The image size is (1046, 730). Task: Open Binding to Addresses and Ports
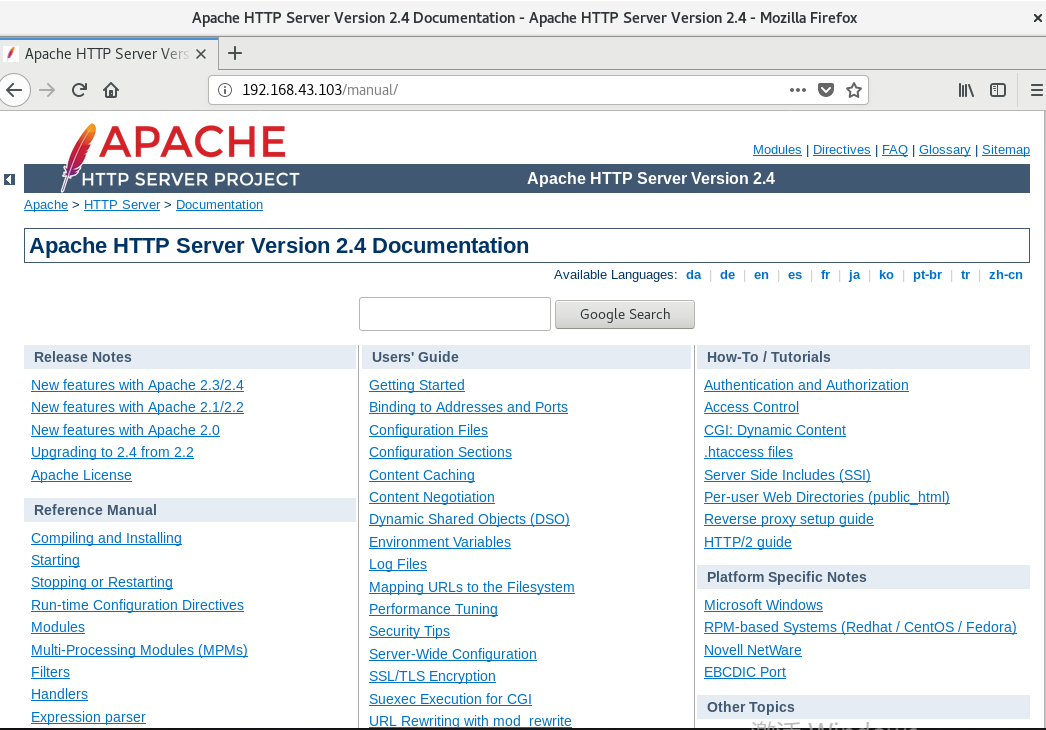coord(468,407)
